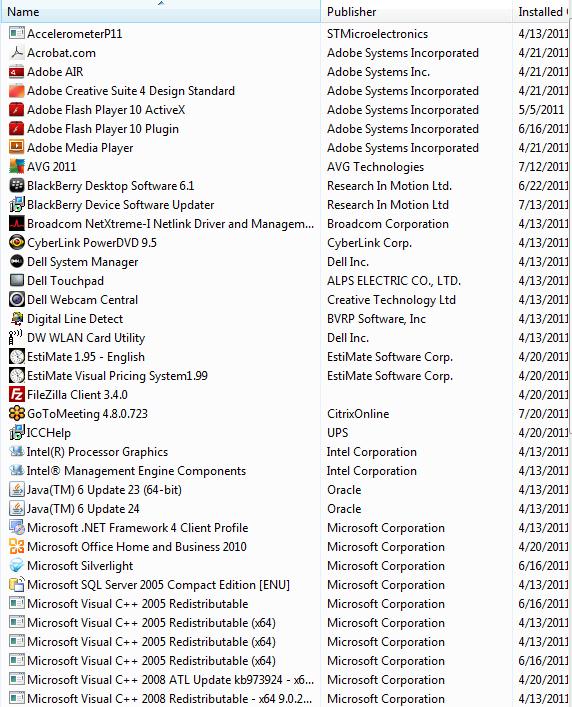
Task: Click the GoToMeeting 4.8.0.723 icon
Action: tap(17, 413)
